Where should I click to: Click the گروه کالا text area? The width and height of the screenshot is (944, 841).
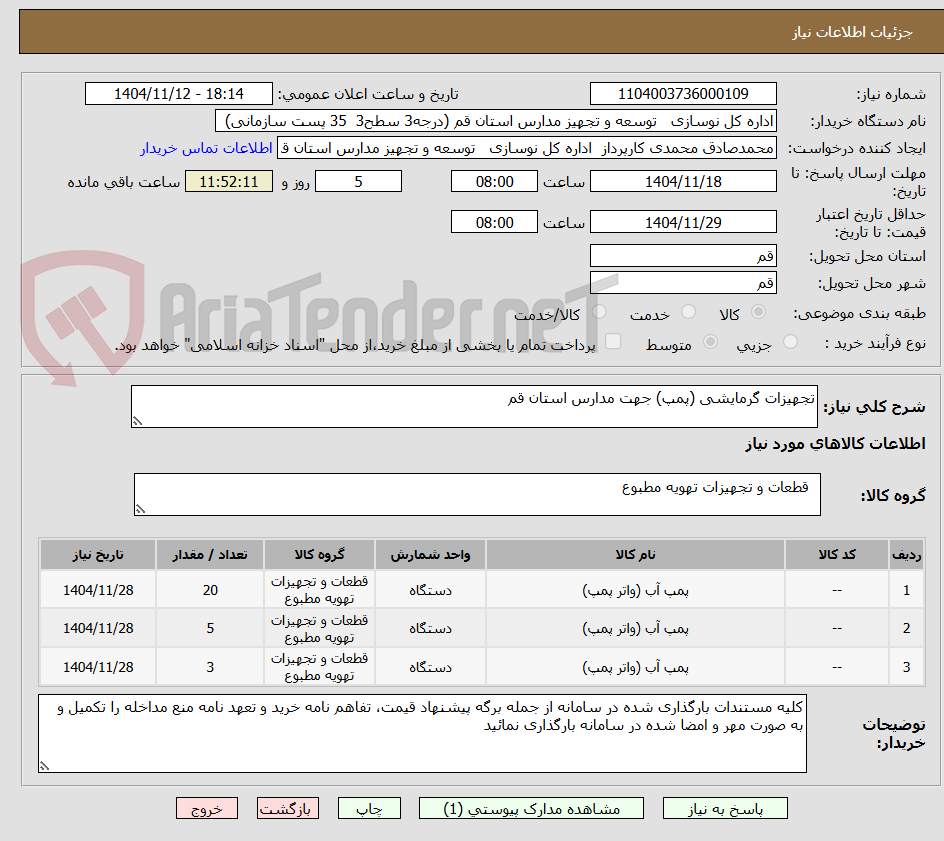click(477, 494)
